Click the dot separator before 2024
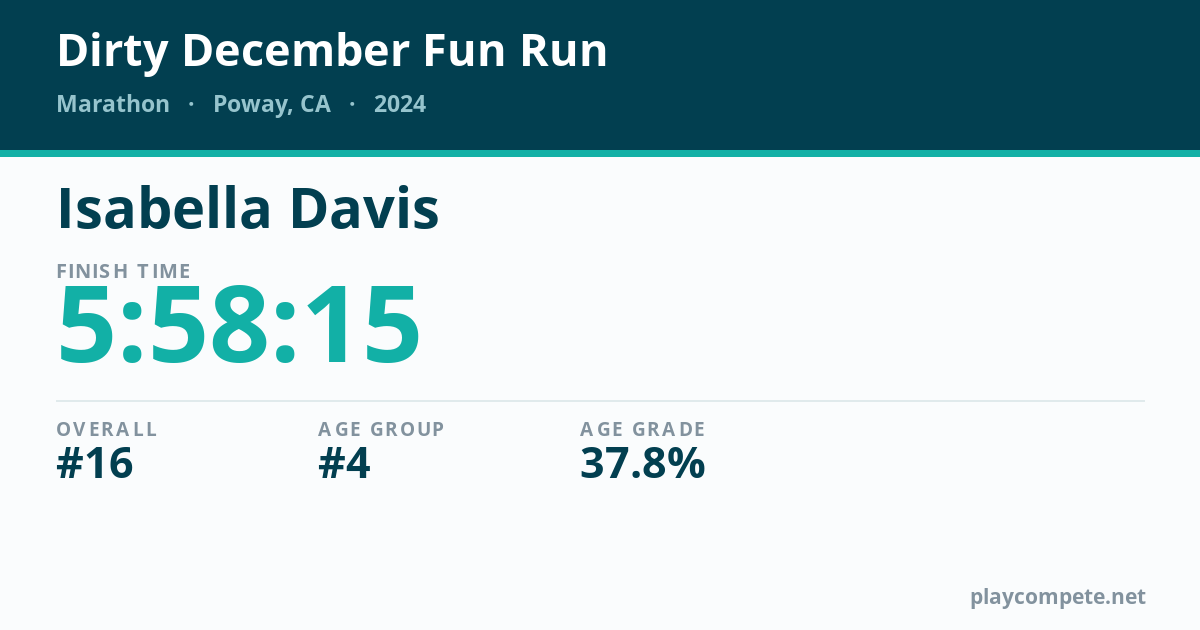The height and width of the screenshot is (630, 1200). click(x=352, y=104)
